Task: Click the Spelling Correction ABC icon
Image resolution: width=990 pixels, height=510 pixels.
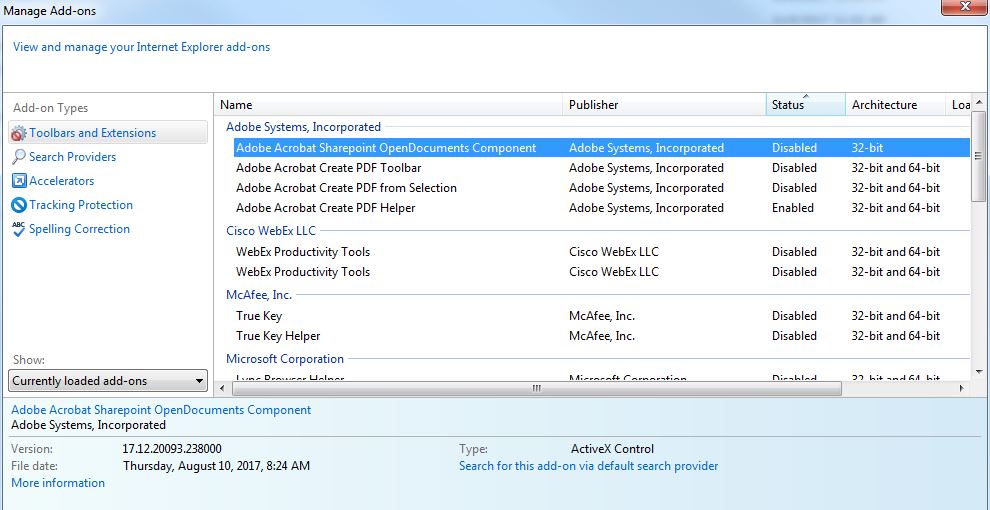Action: pyautogui.click(x=19, y=228)
